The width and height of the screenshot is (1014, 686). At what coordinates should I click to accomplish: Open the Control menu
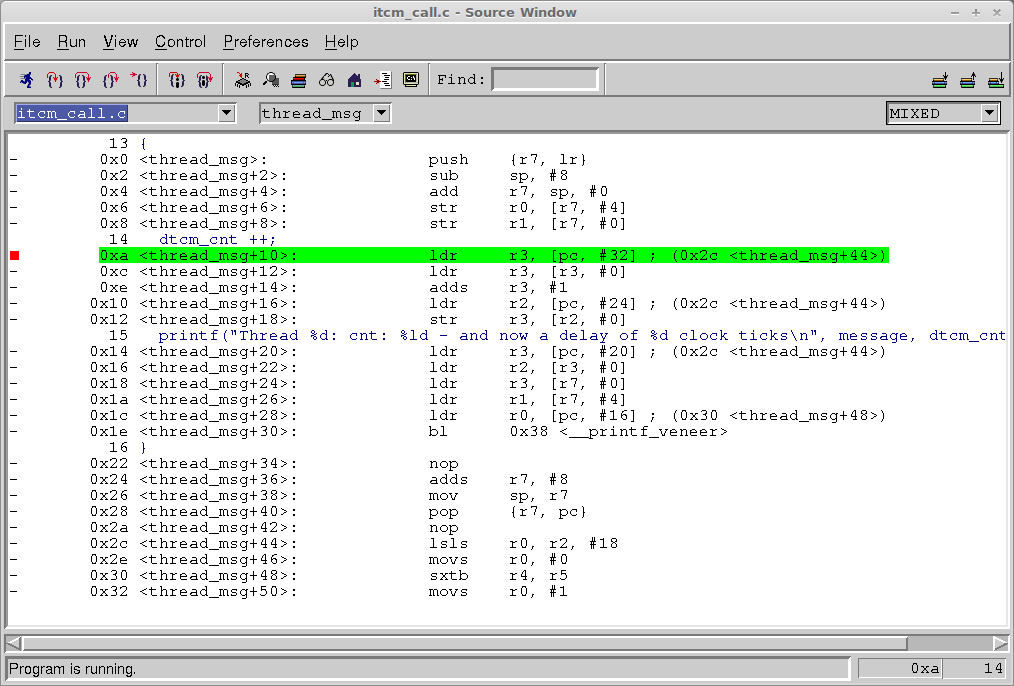point(180,42)
